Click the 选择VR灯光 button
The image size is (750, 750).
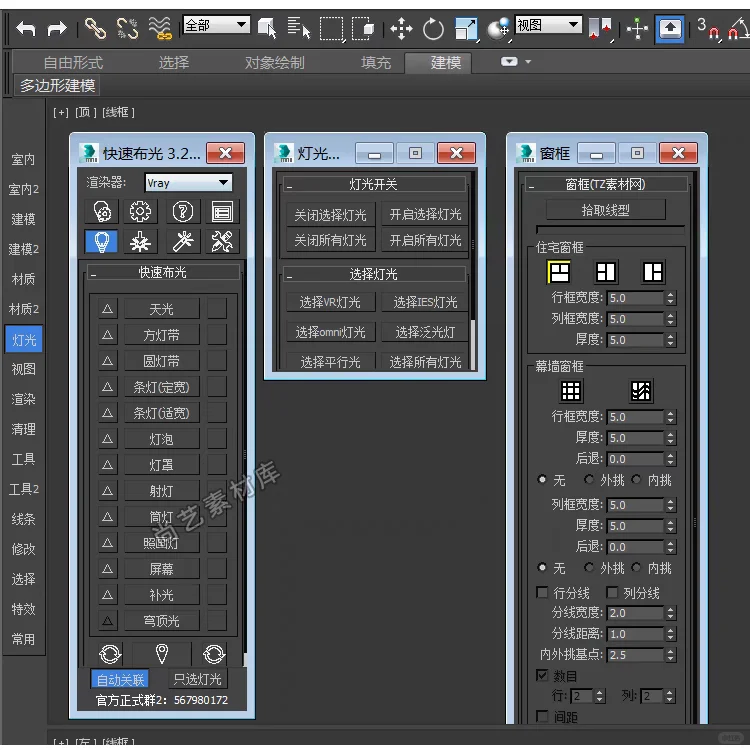point(331,302)
